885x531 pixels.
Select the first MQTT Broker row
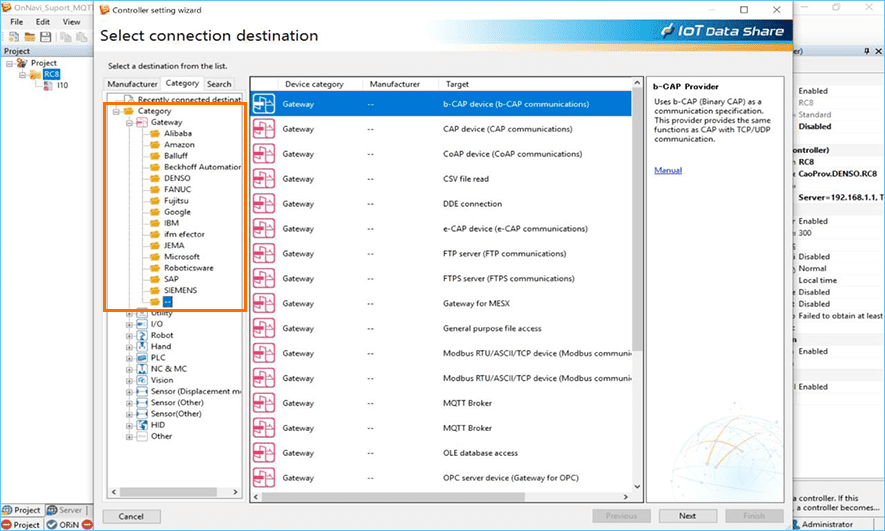click(441, 403)
